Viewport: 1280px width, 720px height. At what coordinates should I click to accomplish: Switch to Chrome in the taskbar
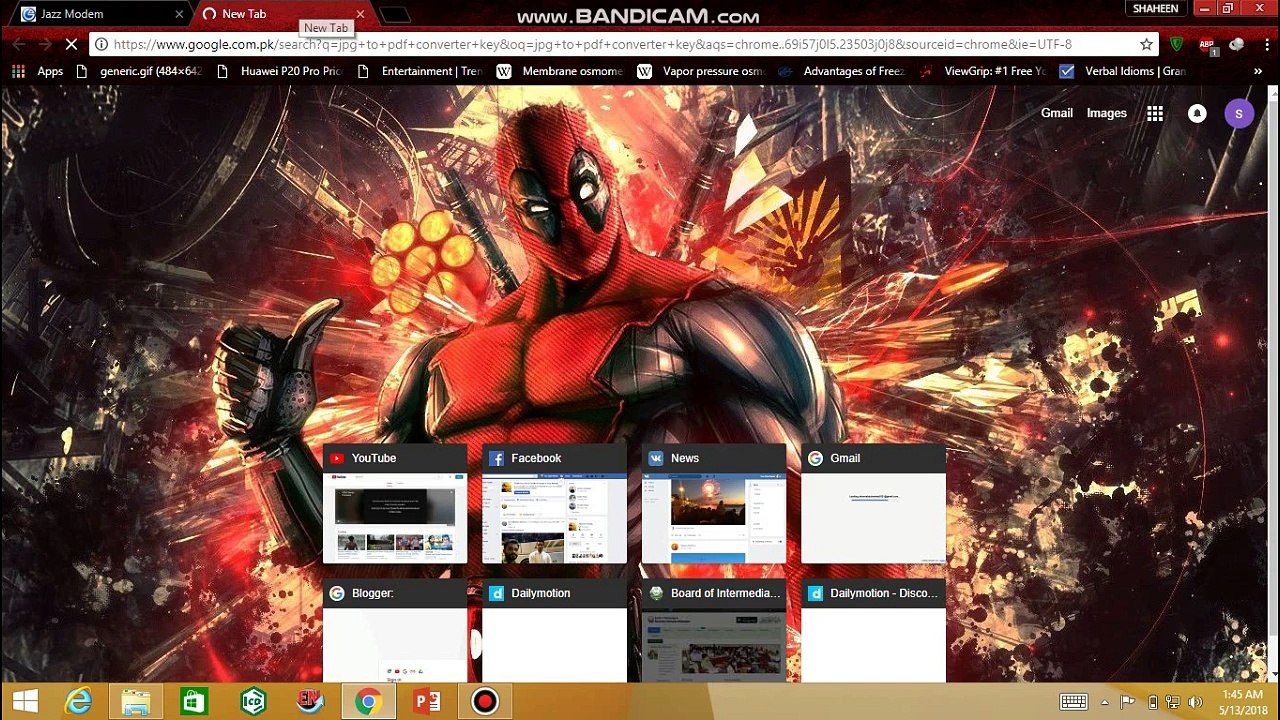point(368,701)
